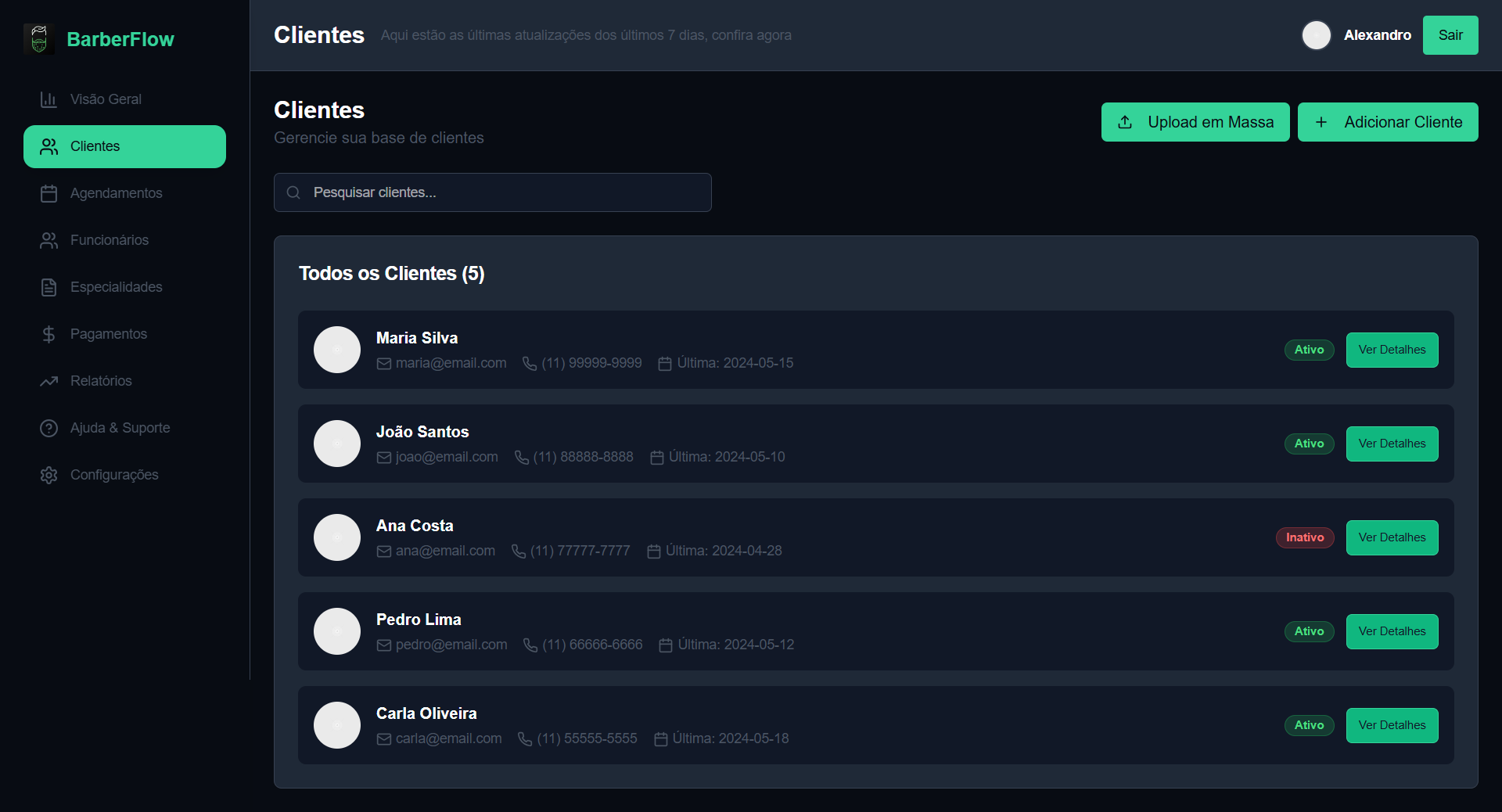Click the Configurações gear icon
Viewport: 1502px width, 812px height.
click(49, 475)
